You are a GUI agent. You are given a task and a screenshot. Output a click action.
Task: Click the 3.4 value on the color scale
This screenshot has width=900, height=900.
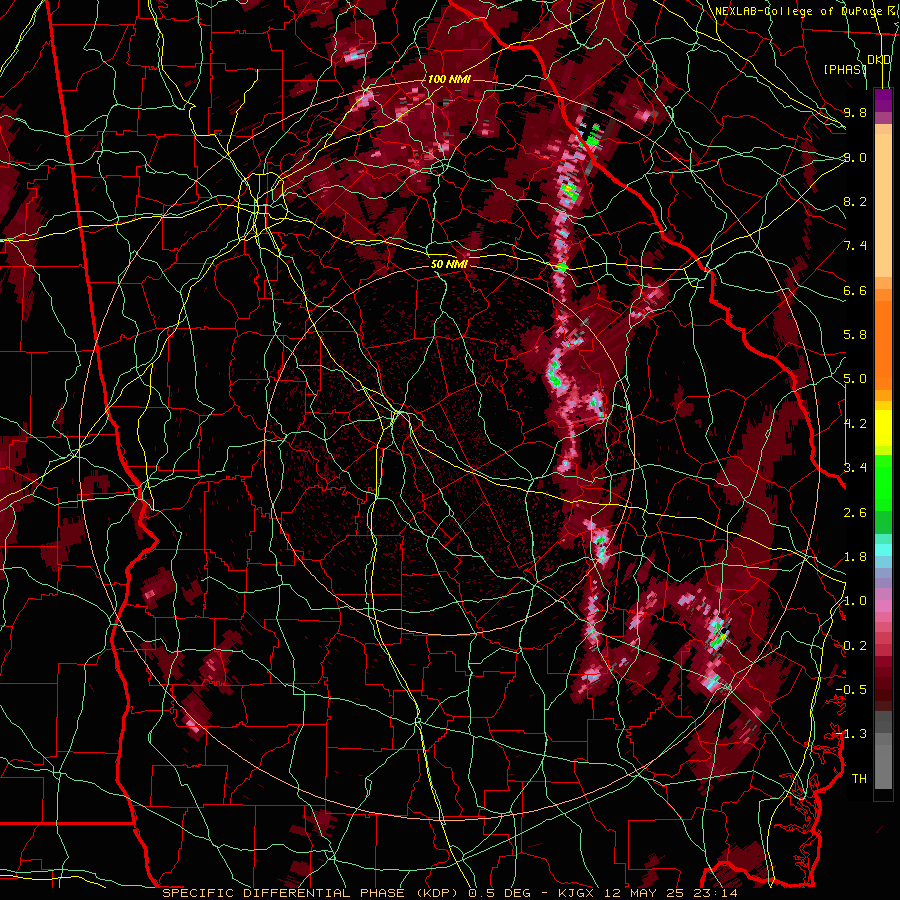[855, 468]
